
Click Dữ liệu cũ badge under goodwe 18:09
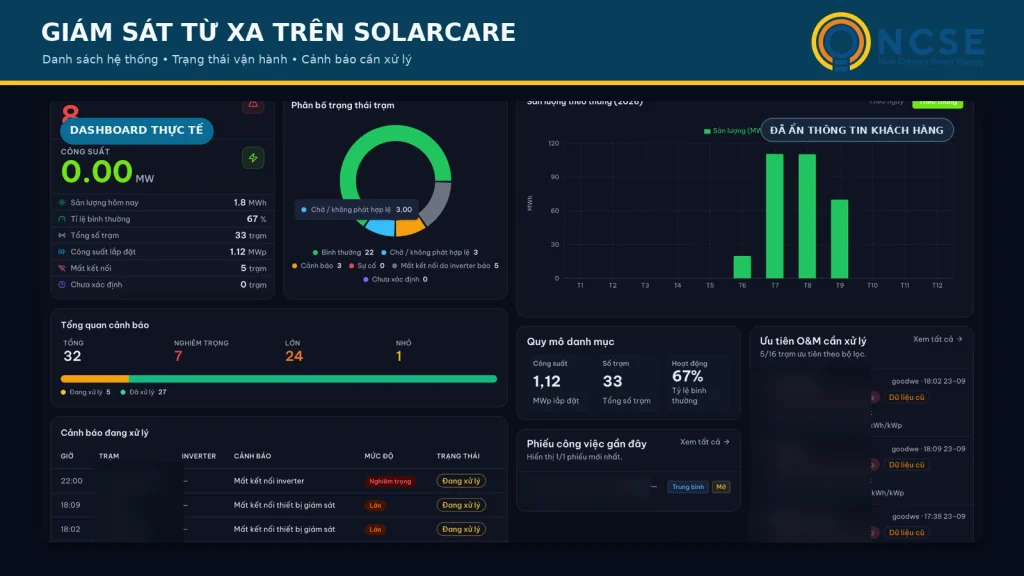(906, 465)
